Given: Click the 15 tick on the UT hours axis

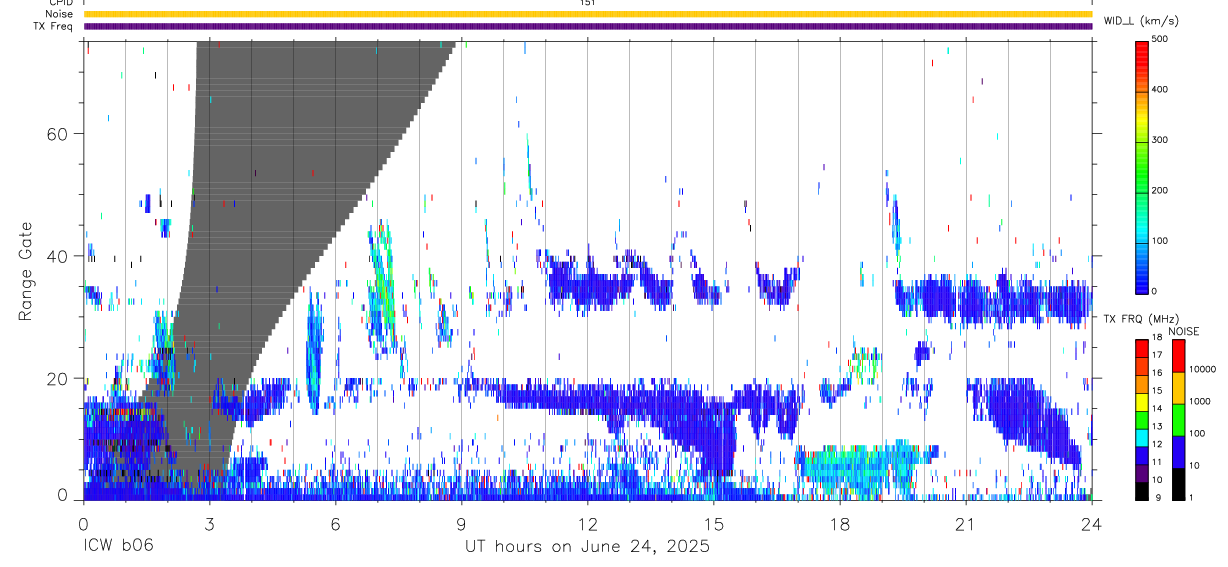Looking at the screenshot, I should click(x=713, y=523).
